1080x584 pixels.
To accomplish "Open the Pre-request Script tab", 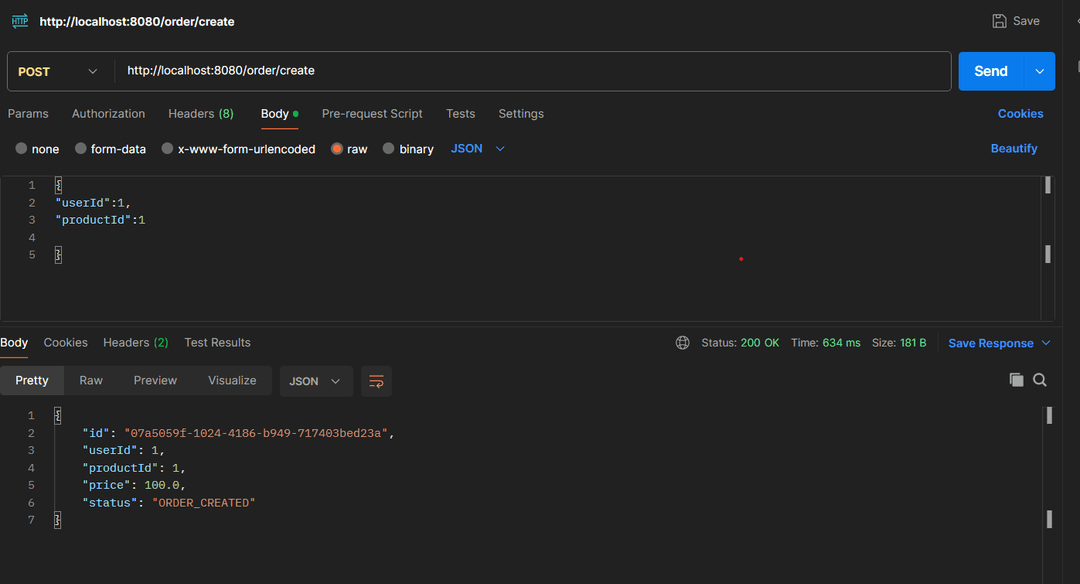I will [x=372, y=114].
